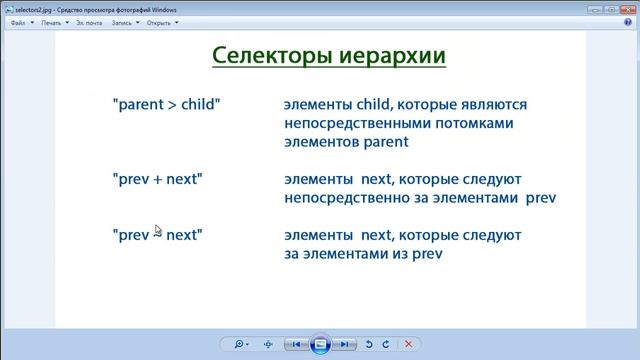Open the zoom magnifier control
This screenshot has width=640, height=360.
click(240, 344)
